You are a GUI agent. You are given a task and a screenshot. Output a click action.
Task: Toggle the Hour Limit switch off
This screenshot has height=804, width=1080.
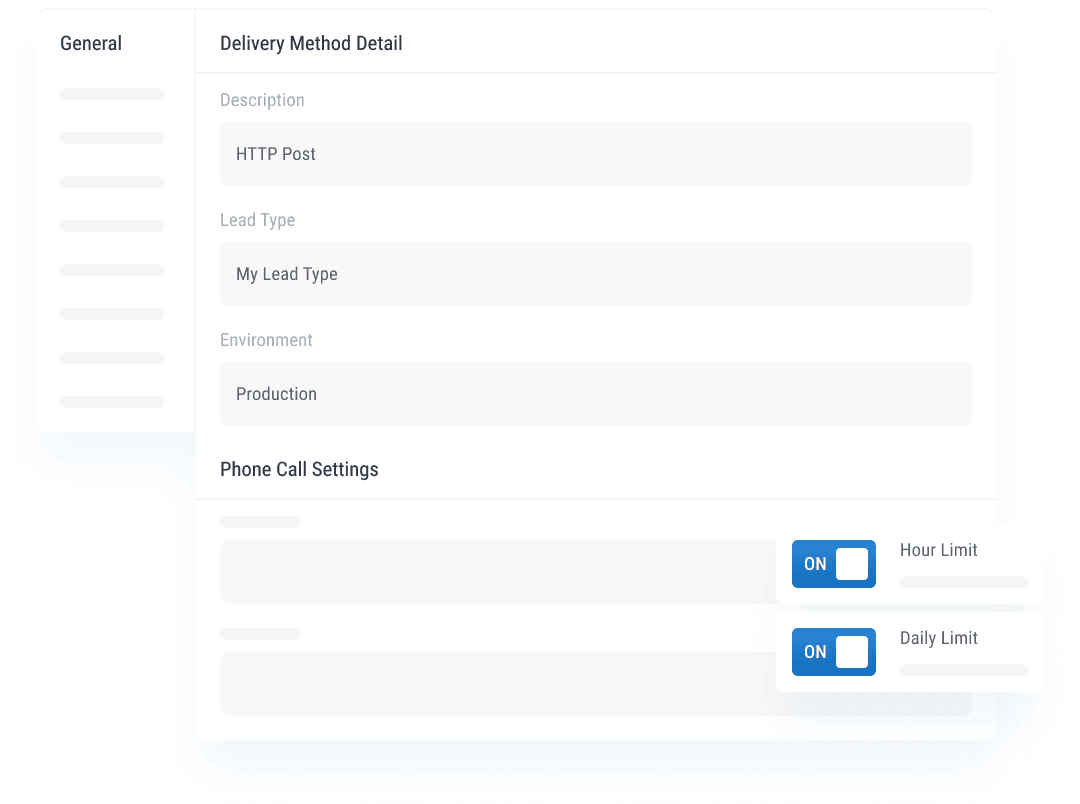point(833,564)
